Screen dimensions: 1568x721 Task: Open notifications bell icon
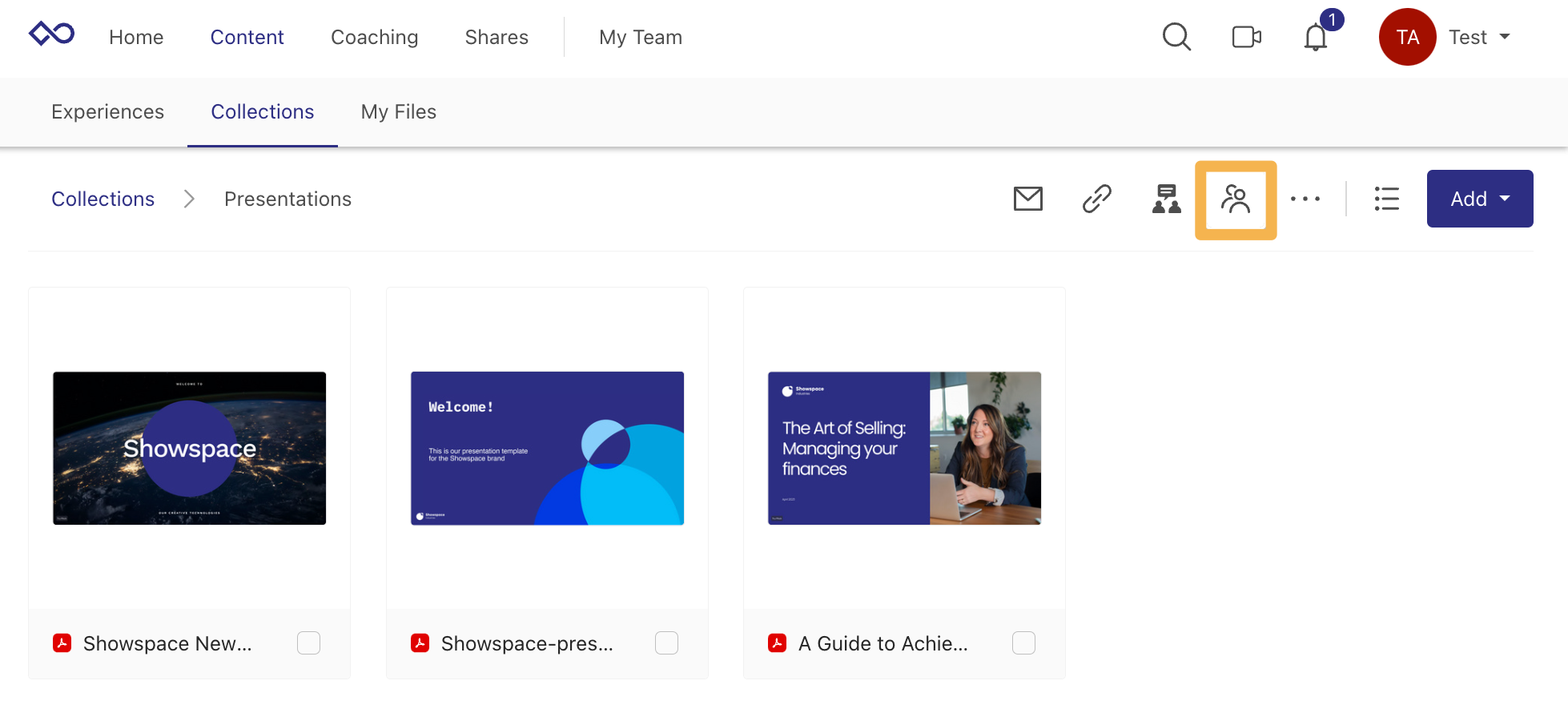[x=1315, y=38]
